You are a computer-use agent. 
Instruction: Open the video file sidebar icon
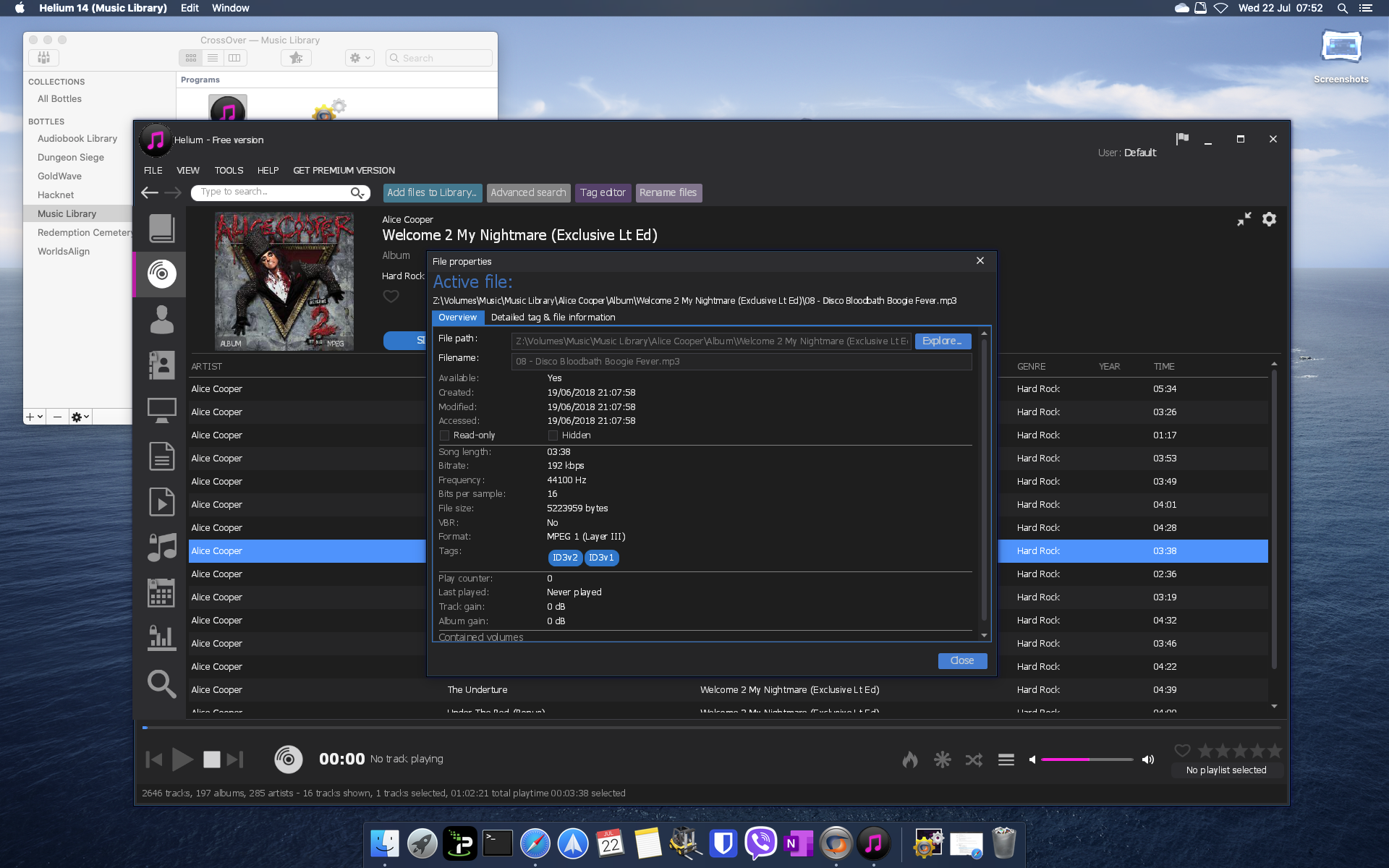click(161, 502)
